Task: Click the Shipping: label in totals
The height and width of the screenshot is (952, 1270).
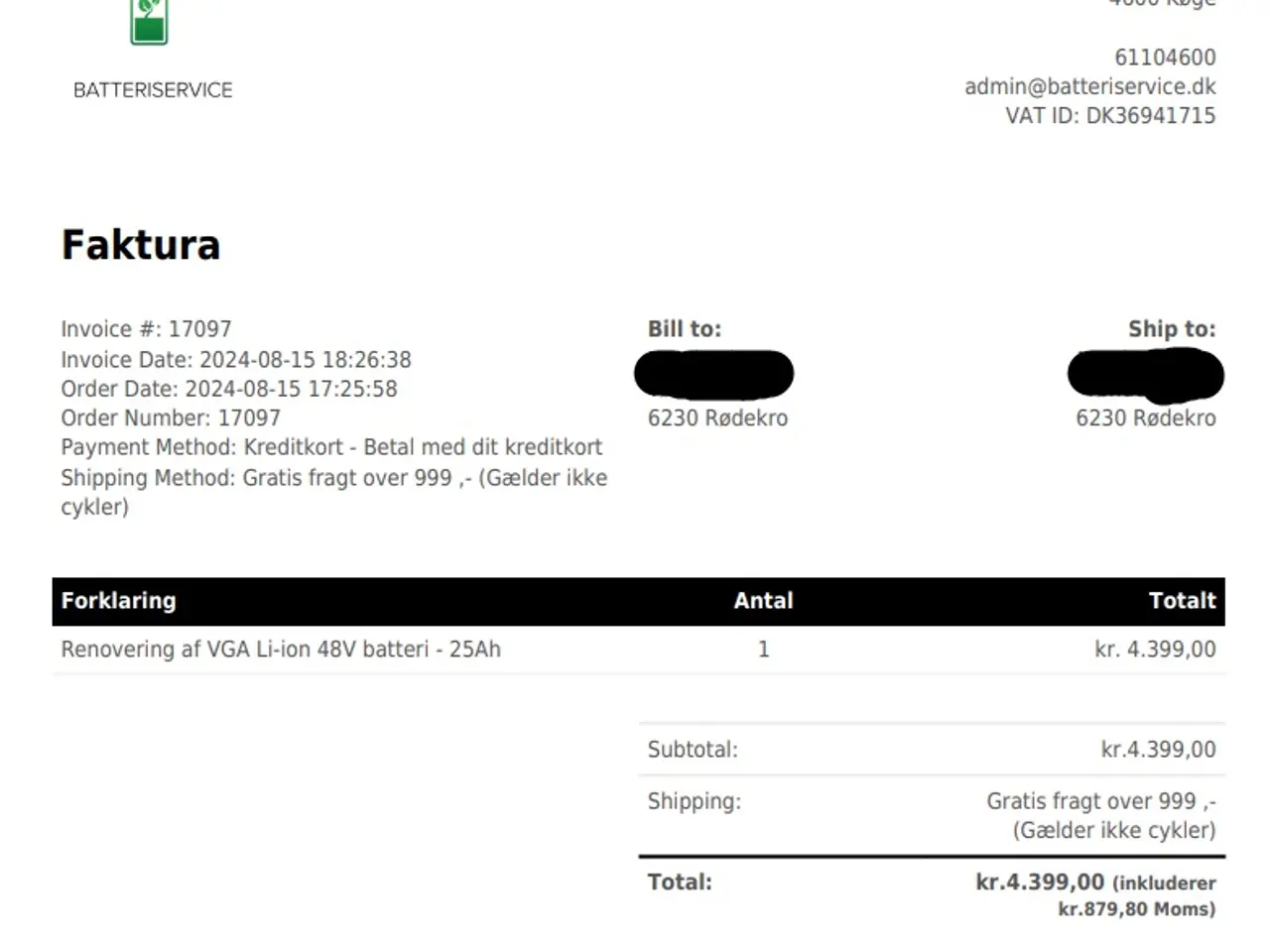Action: tap(695, 801)
